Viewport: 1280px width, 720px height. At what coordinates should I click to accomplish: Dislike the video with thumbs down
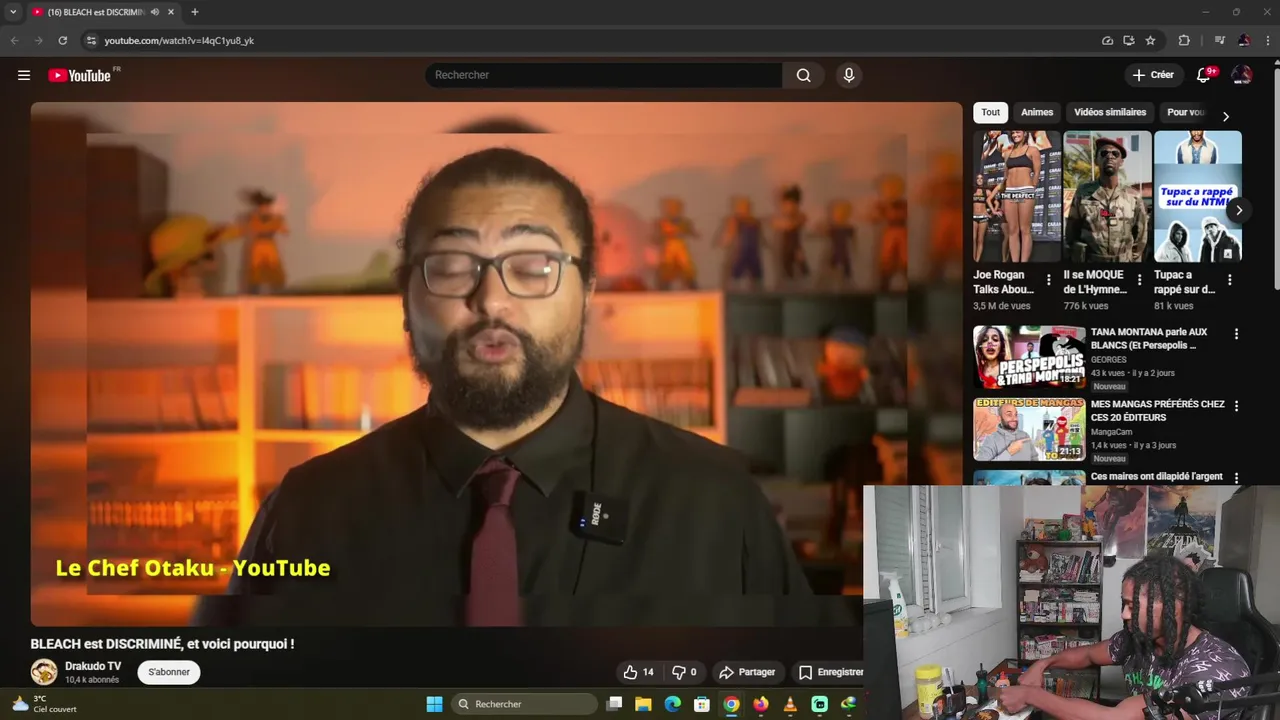coord(684,672)
